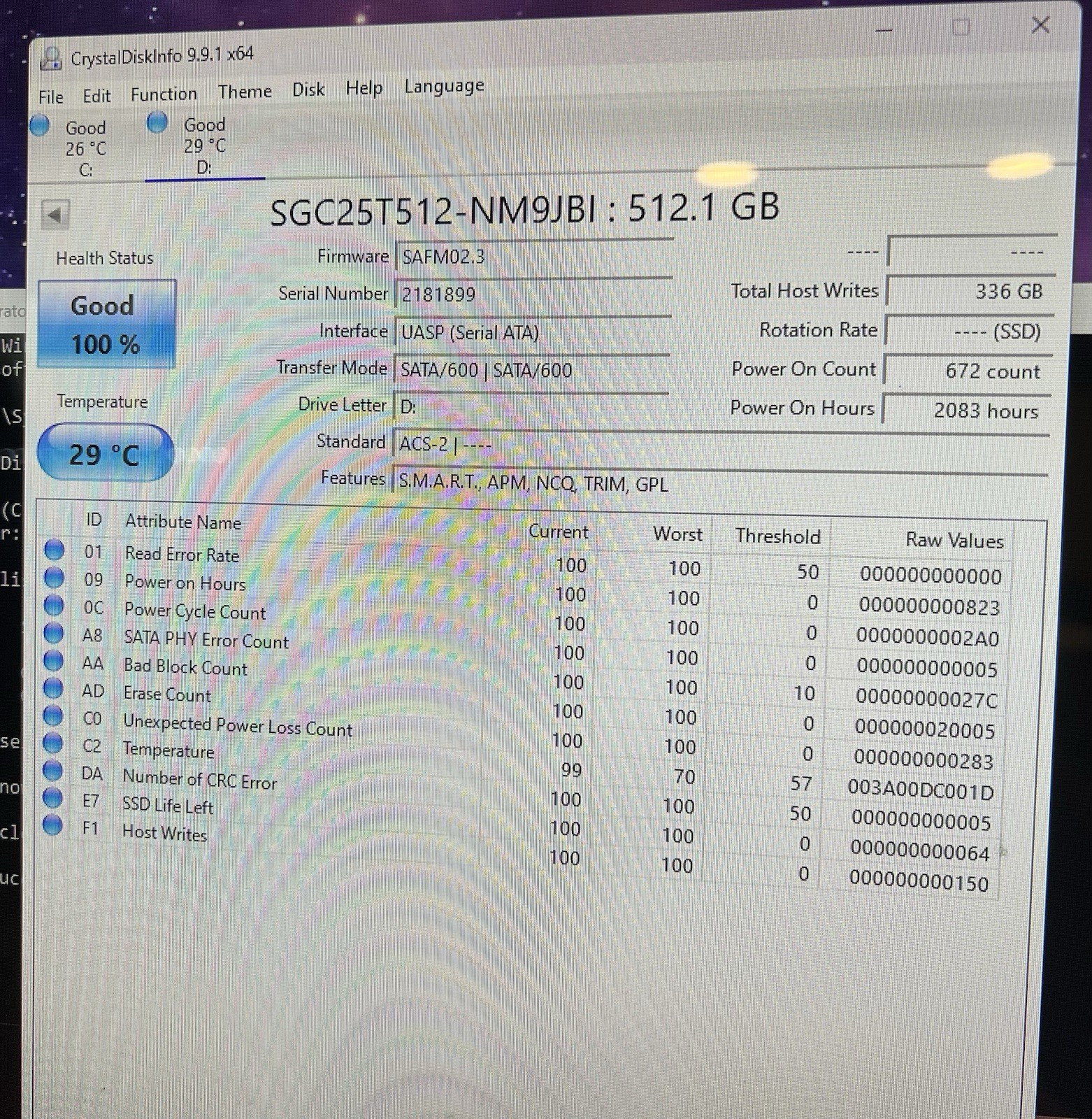This screenshot has height=1119, width=1092.
Task: Click status circle for Host Writes
Action: point(52,825)
